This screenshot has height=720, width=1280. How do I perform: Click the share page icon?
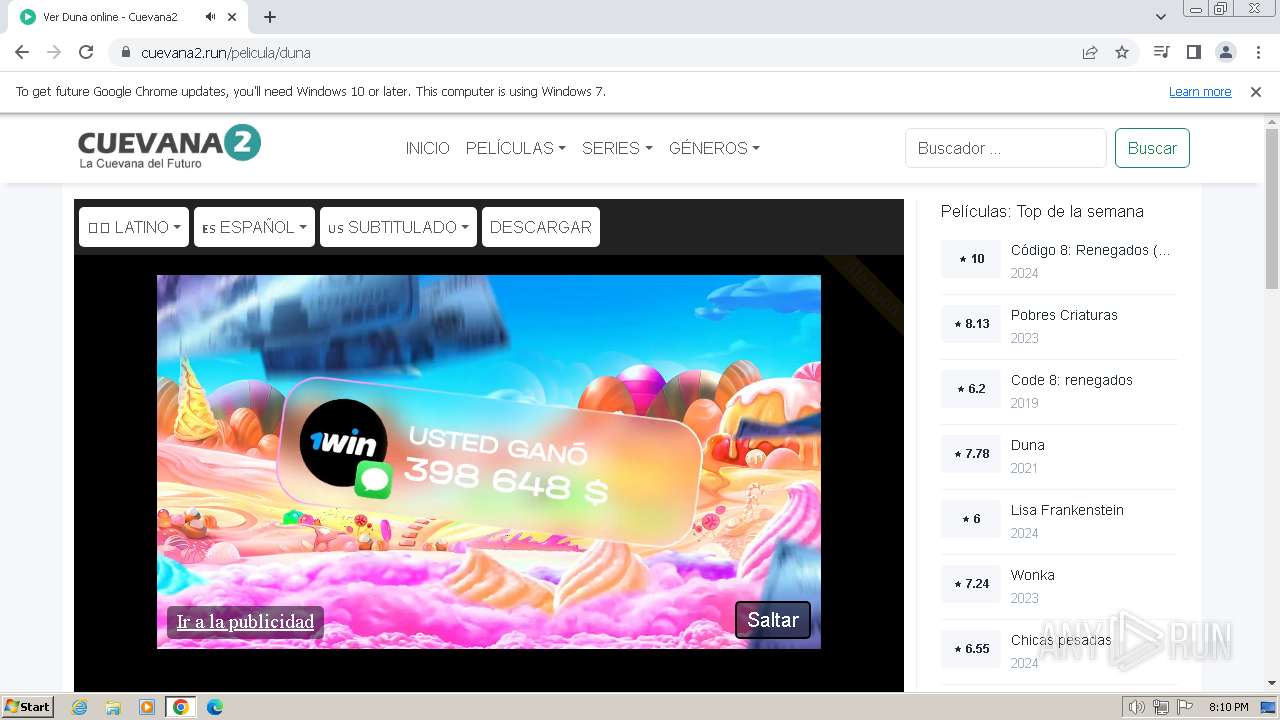(x=1090, y=53)
